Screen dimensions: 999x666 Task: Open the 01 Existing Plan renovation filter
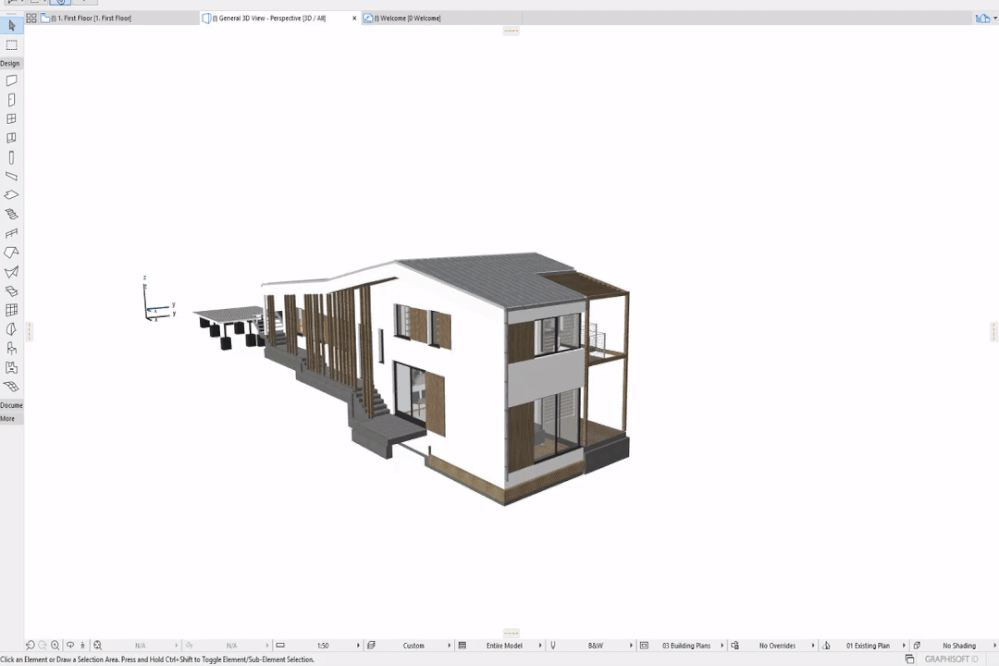869,646
